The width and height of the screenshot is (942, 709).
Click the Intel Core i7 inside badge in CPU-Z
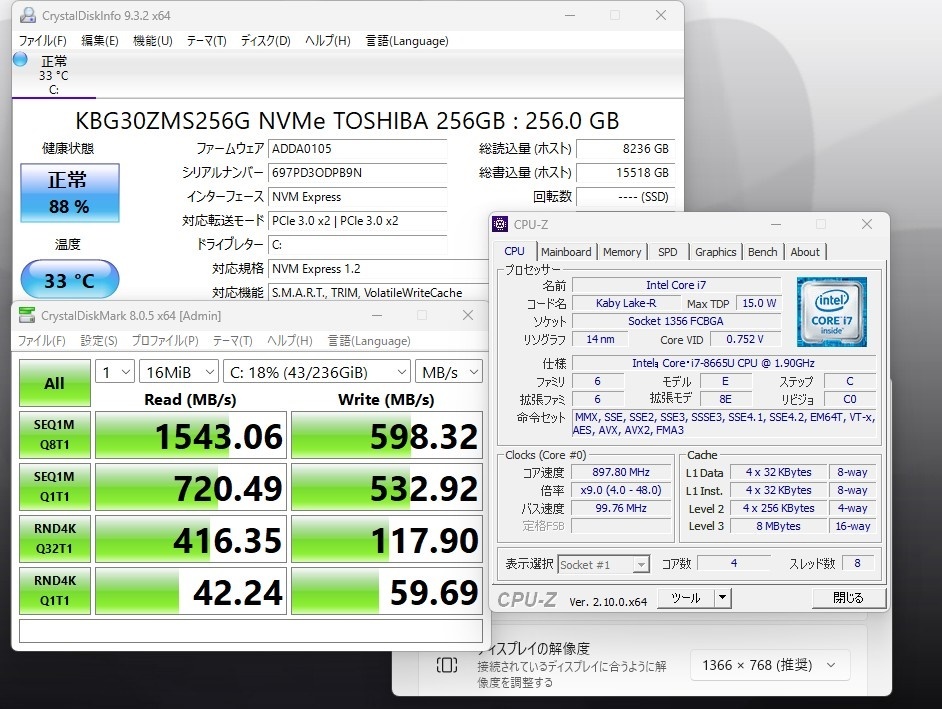(831, 311)
